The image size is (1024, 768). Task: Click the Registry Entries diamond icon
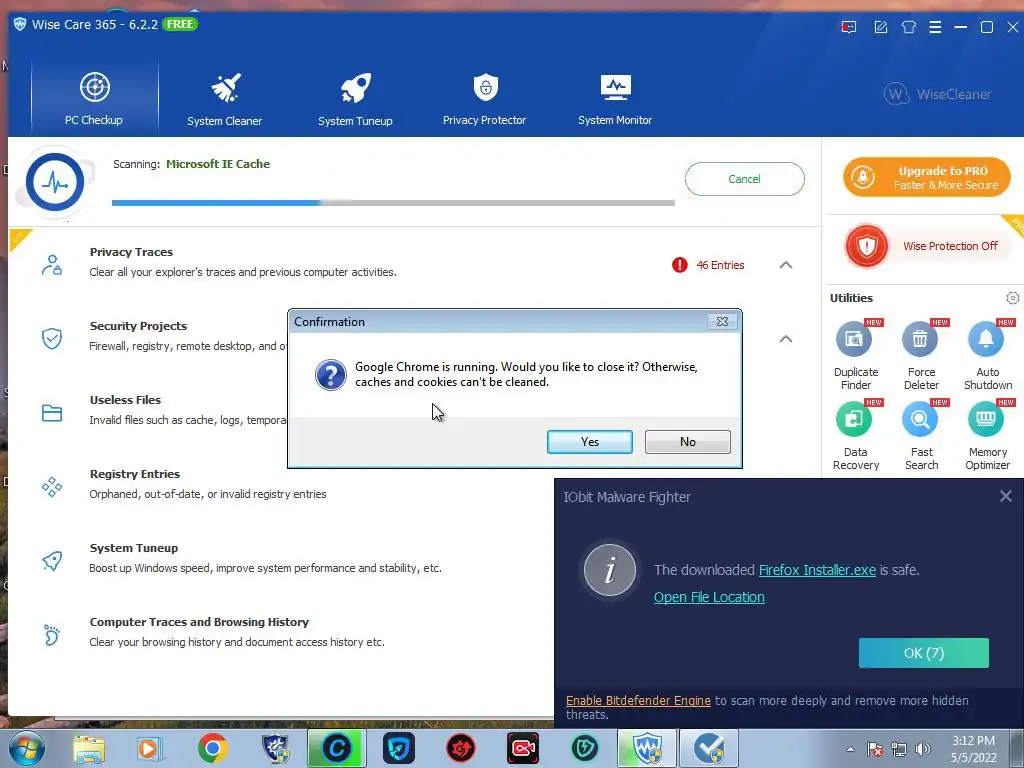tap(52, 487)
